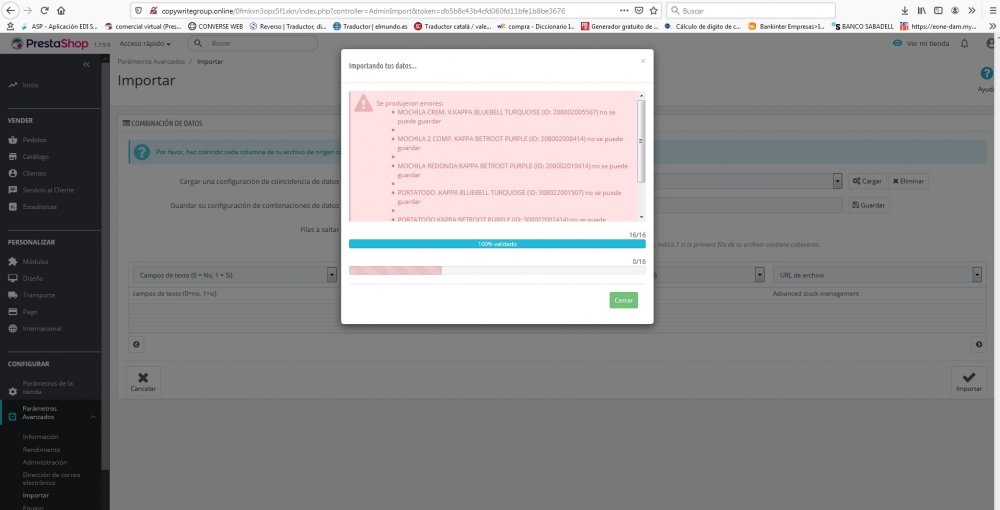
Task: Click the Diseño monitor icon
Action: point(13,278)
